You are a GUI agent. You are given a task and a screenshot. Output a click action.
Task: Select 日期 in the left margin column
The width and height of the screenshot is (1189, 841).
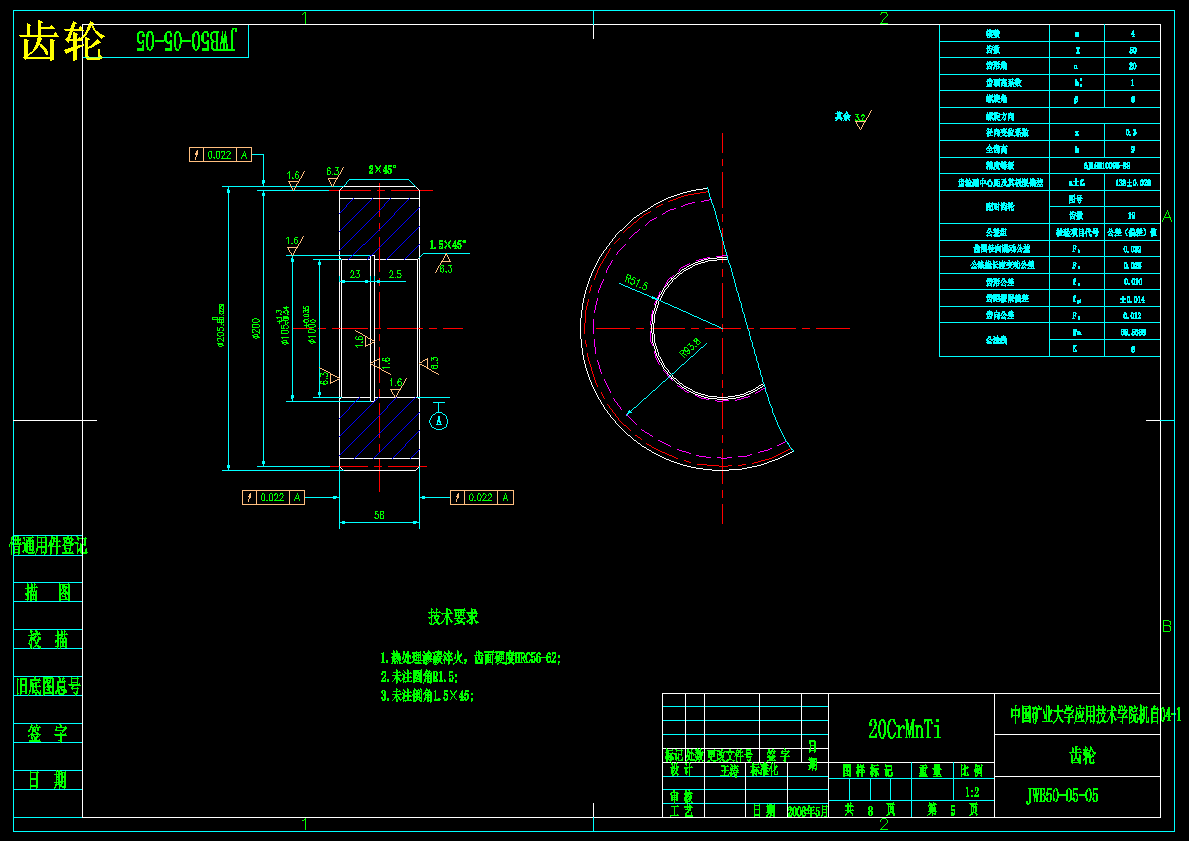tap(48, 780)
